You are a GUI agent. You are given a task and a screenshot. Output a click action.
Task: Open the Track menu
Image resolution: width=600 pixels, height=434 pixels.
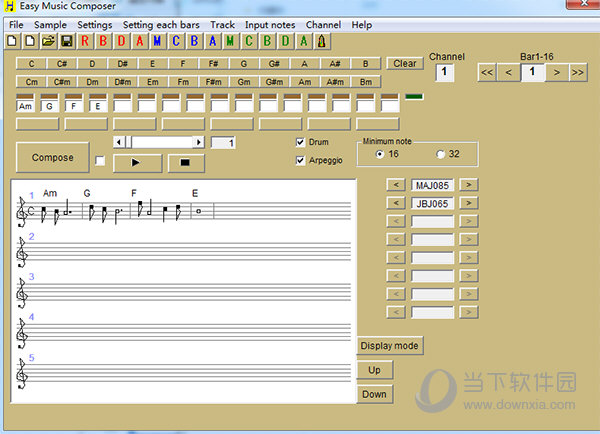[x=222, y=25]
